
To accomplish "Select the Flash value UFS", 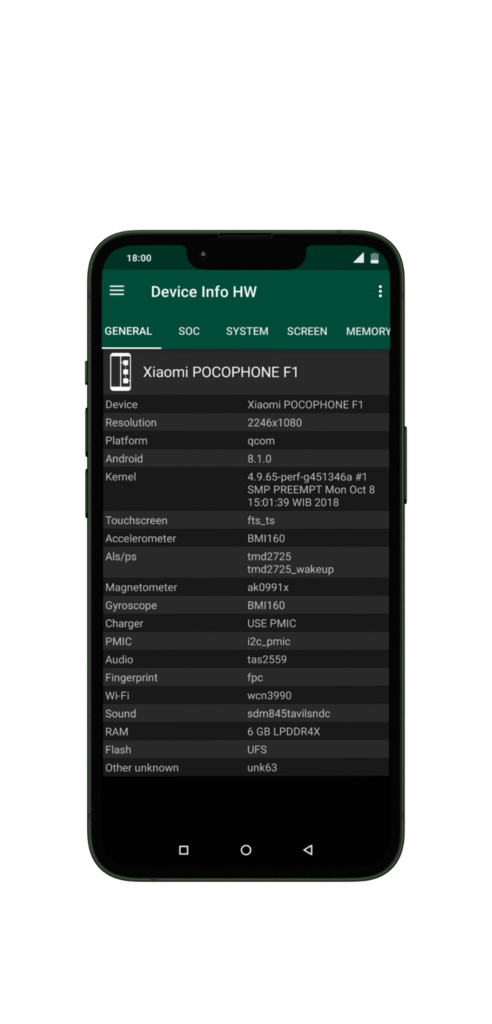I will 257,750.
